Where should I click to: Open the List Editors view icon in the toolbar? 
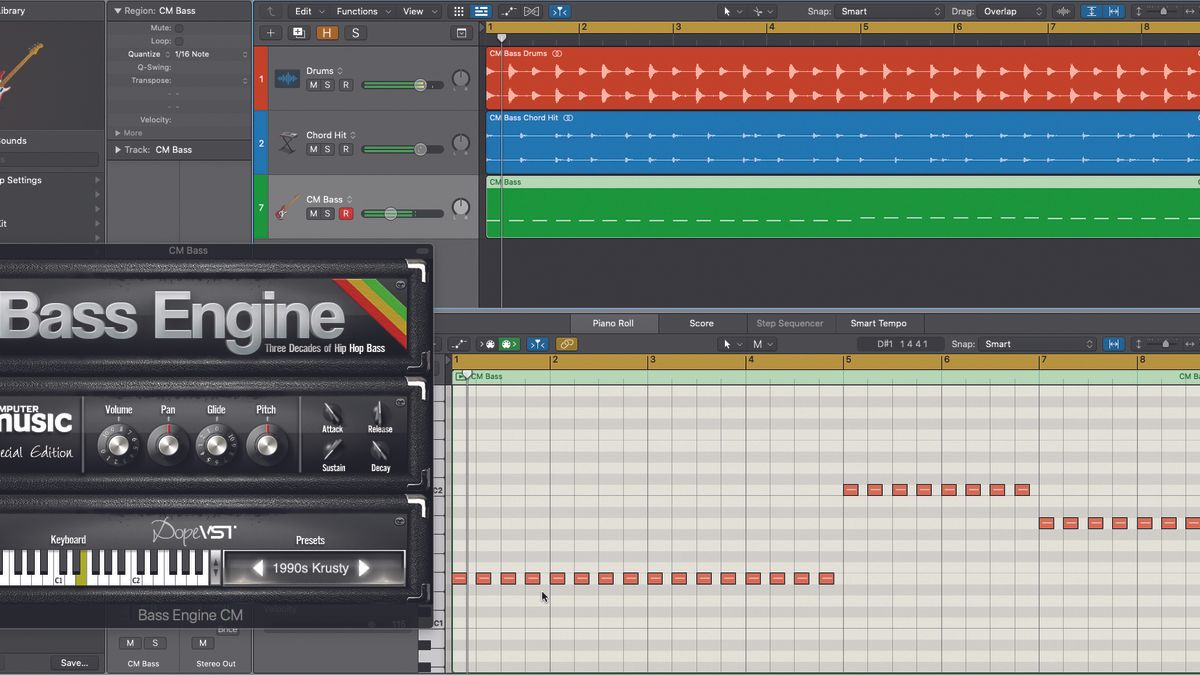tap(481, 11)
